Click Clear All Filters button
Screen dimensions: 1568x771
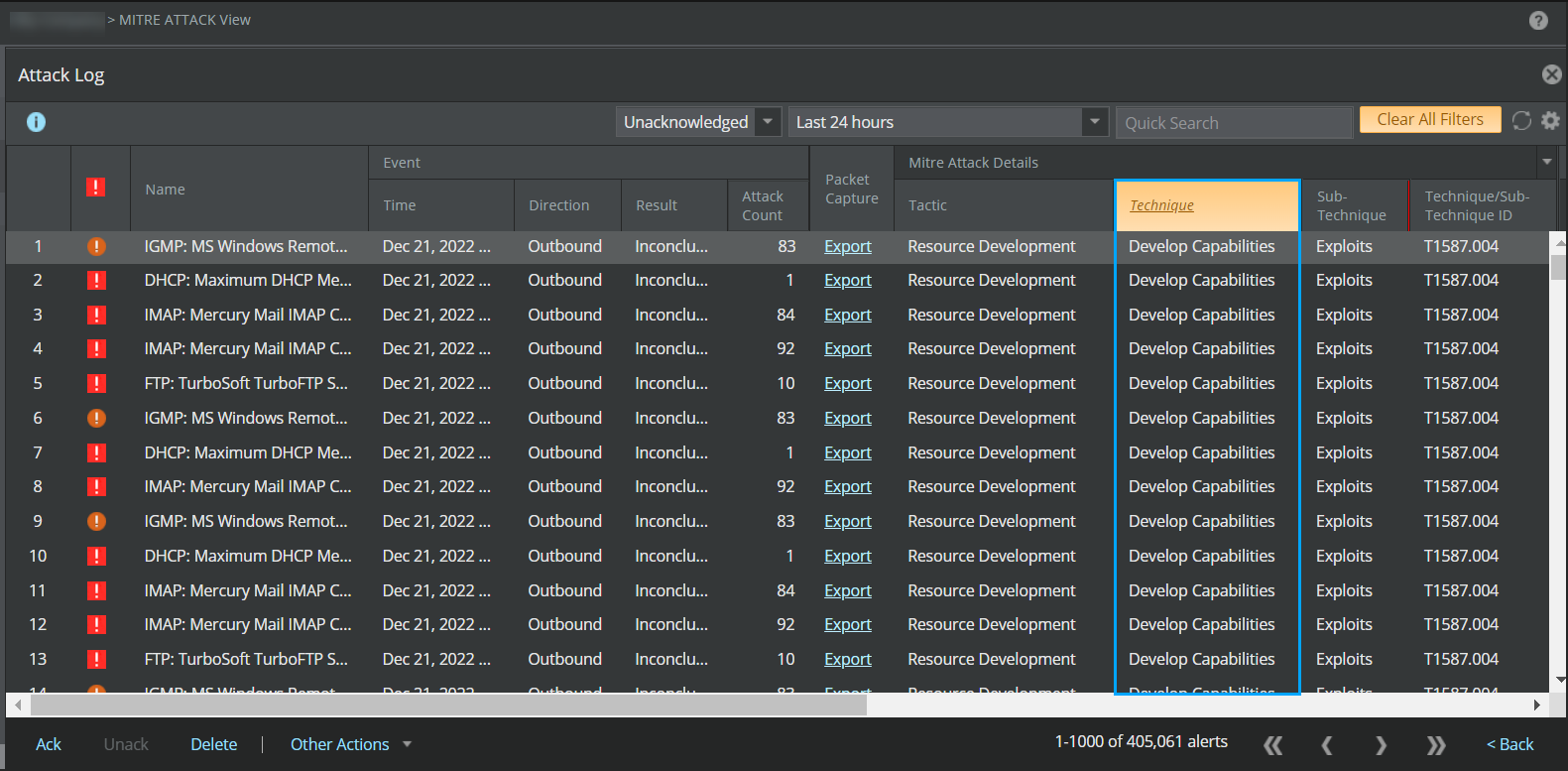coord(1430,120)
